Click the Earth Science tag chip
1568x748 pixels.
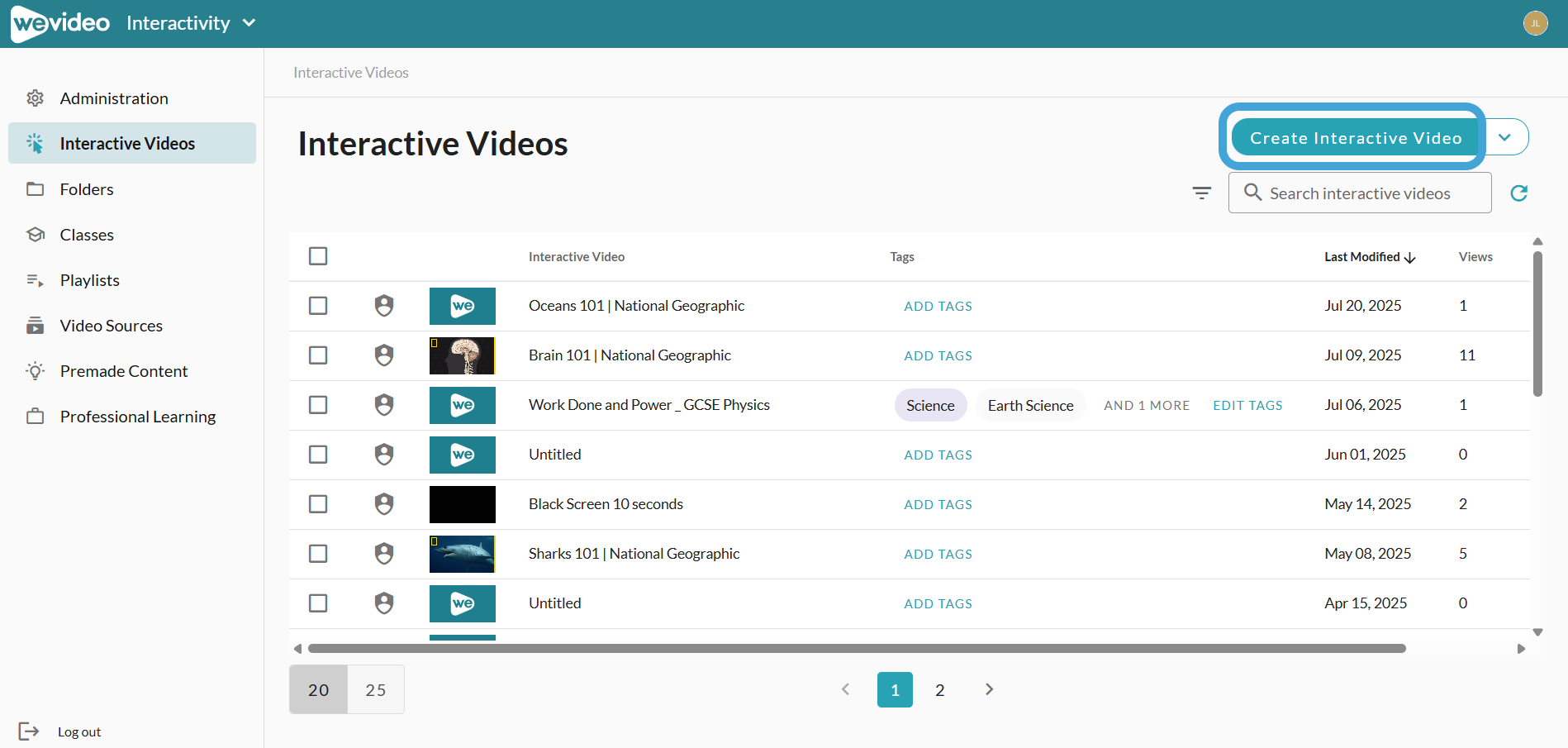(x=1030, y=405)
